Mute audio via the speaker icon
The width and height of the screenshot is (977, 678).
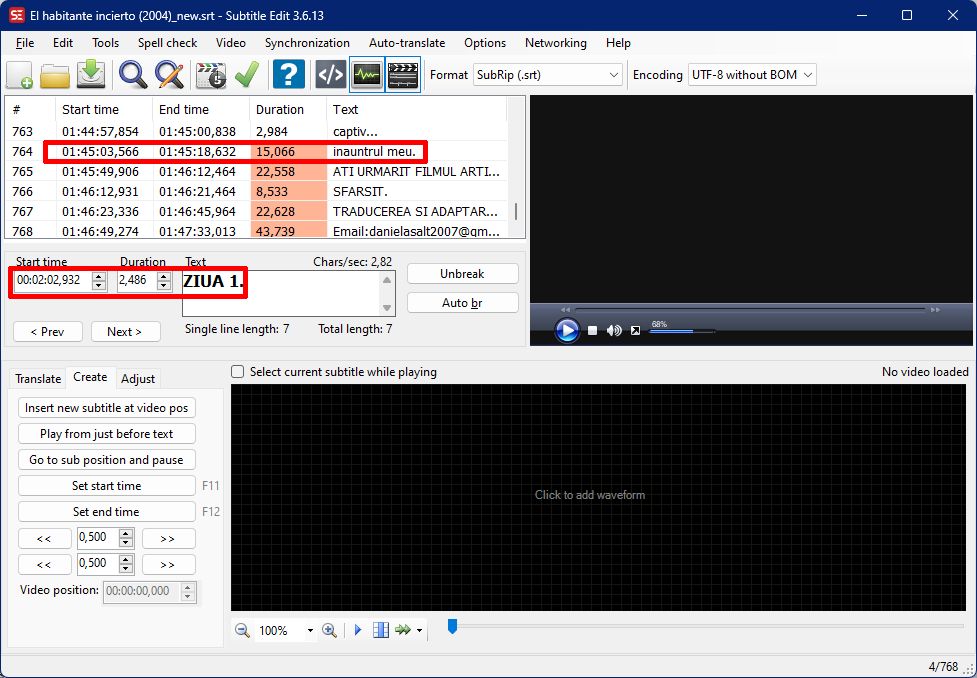[x=614, y=330]
